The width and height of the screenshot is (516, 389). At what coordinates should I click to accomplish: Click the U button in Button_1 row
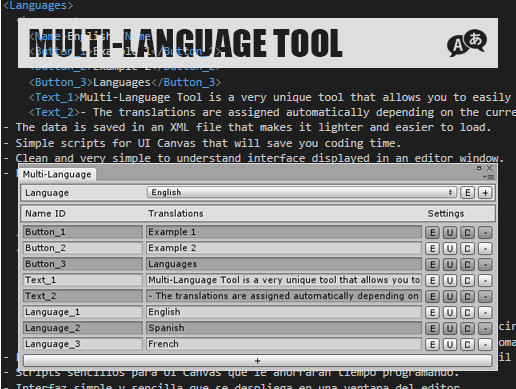coord(450,232)
